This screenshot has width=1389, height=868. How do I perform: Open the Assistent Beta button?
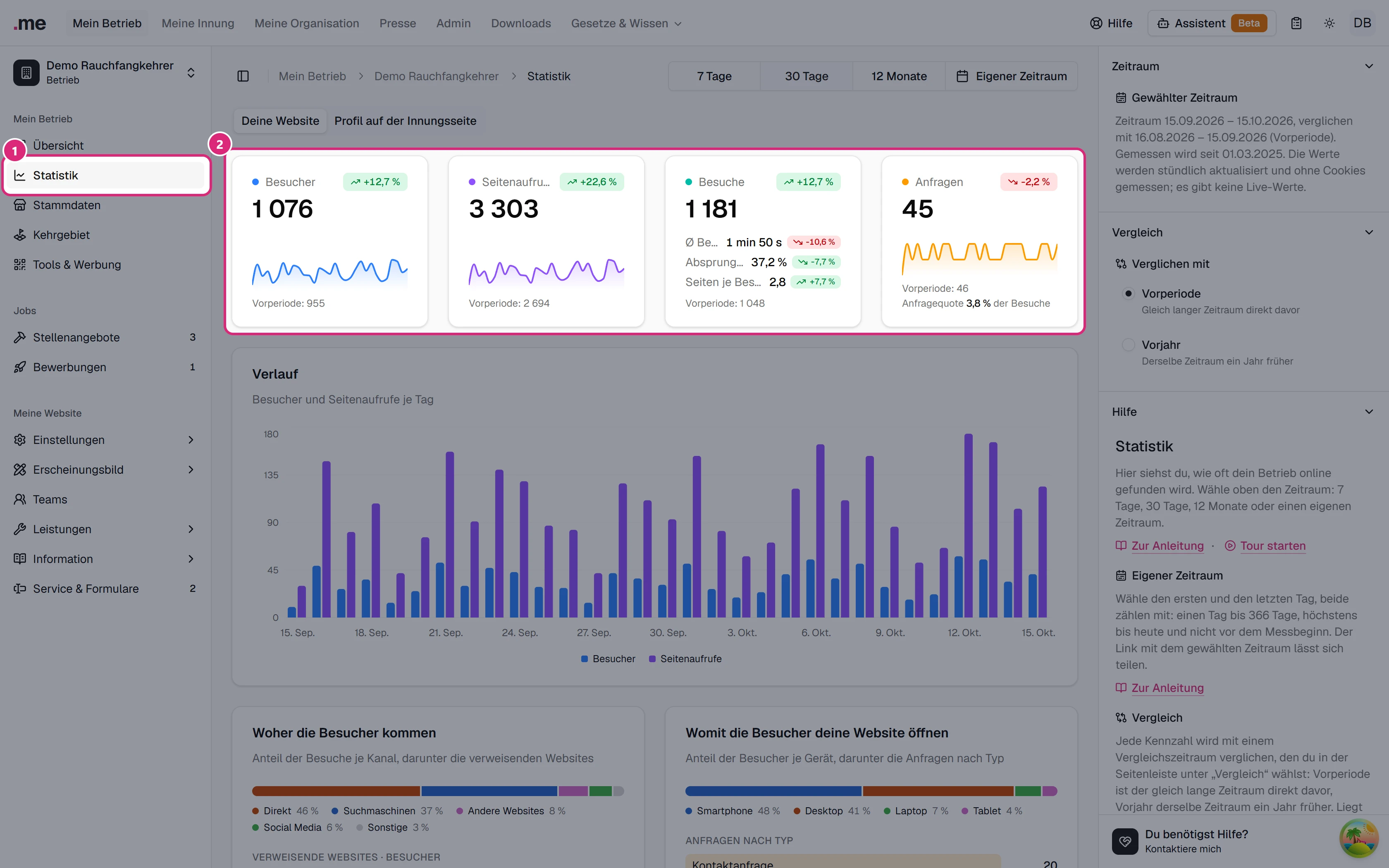pyautogui.click(x=1212, y=24)
